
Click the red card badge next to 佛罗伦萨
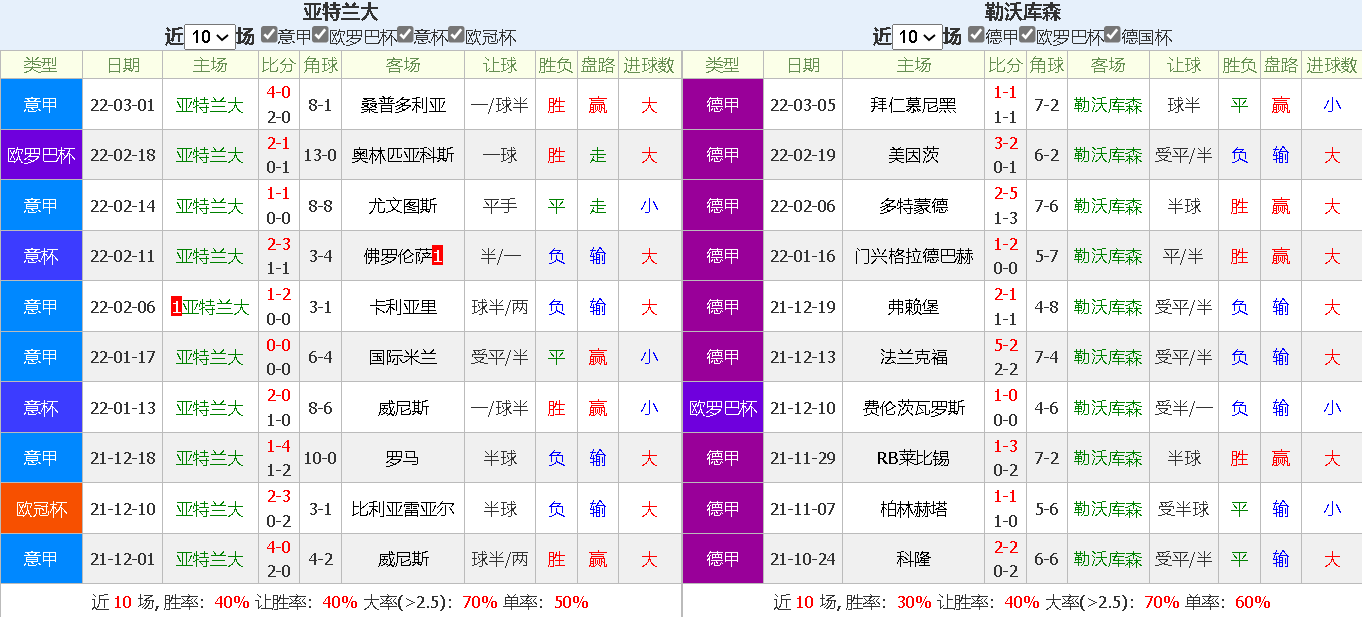coord(437,256)
